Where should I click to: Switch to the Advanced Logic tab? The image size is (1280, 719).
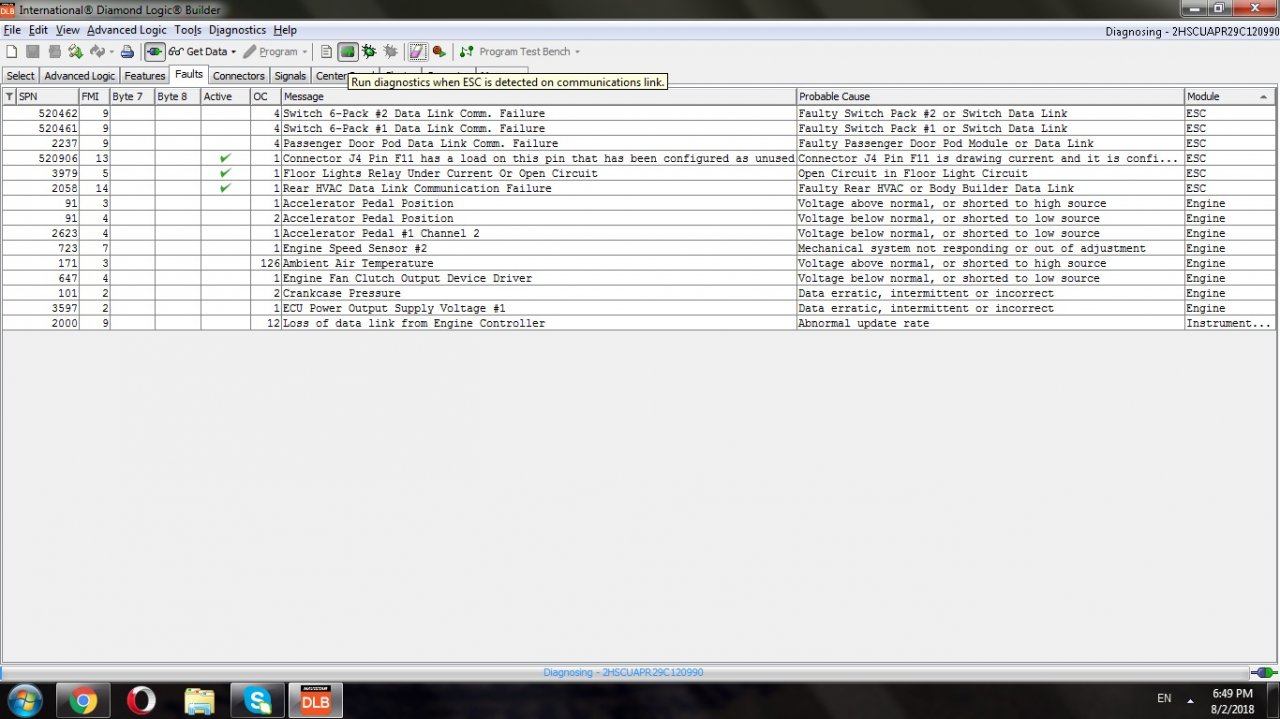coord(80,76)
